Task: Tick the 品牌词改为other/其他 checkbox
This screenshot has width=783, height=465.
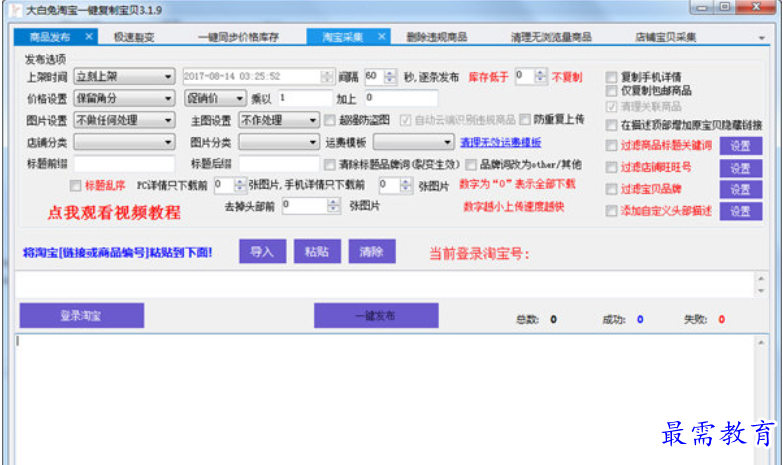Action: pos(471,164)
